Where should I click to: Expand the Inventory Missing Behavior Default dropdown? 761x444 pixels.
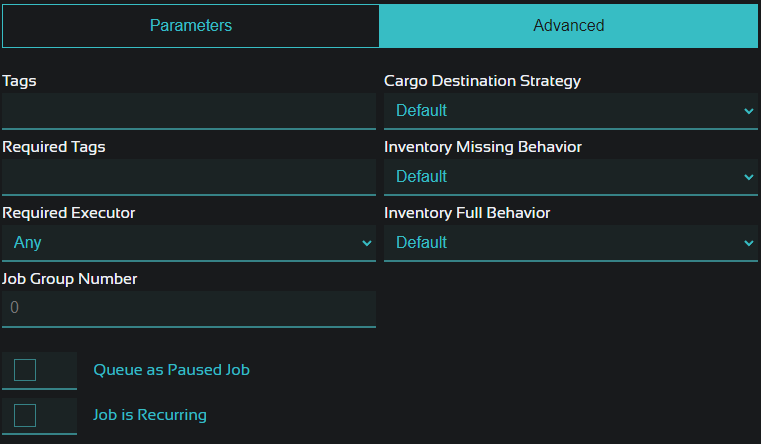click(x=571, y=177)
